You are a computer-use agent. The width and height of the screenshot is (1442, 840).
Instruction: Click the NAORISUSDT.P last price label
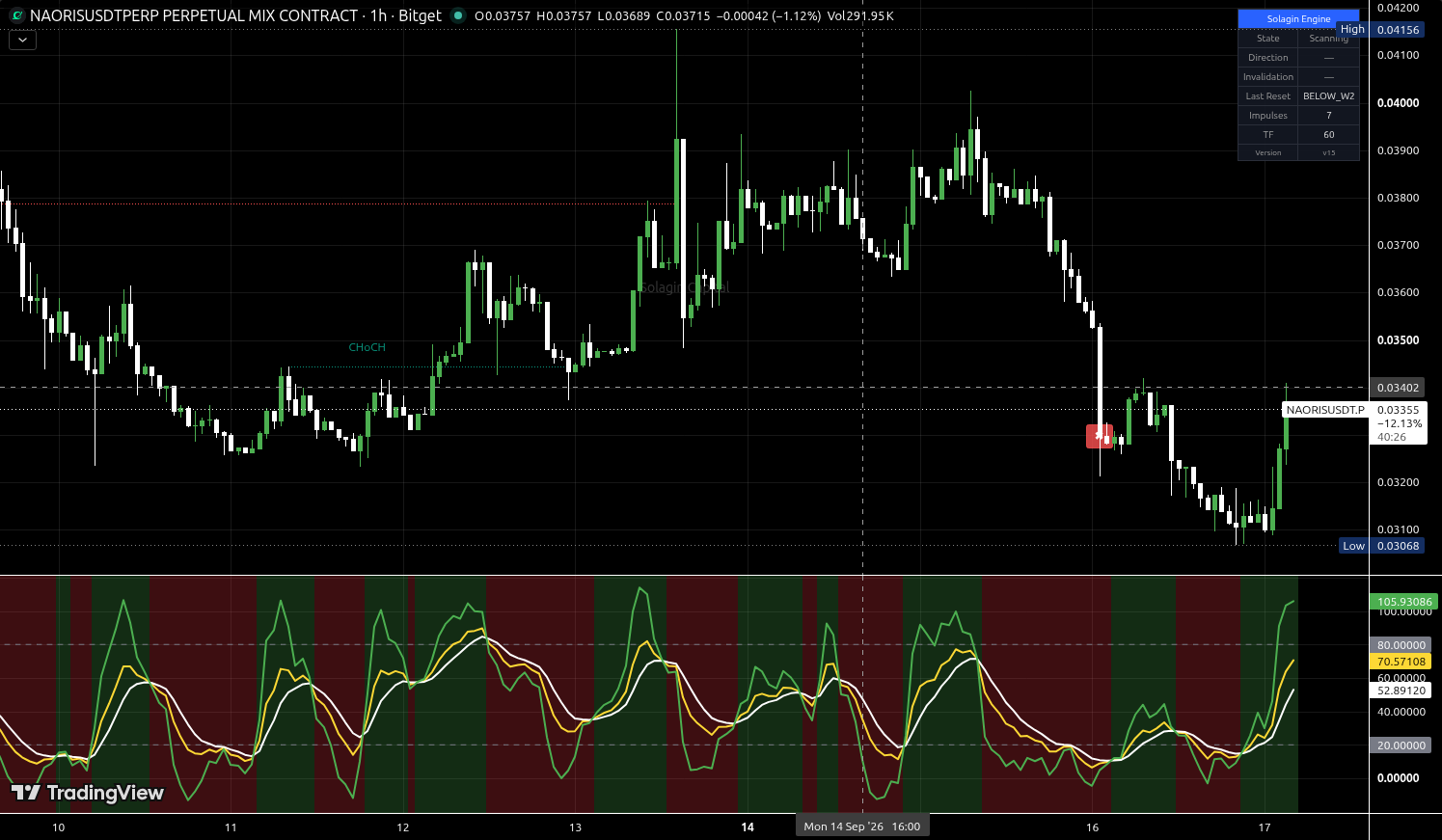point(1325,410)
